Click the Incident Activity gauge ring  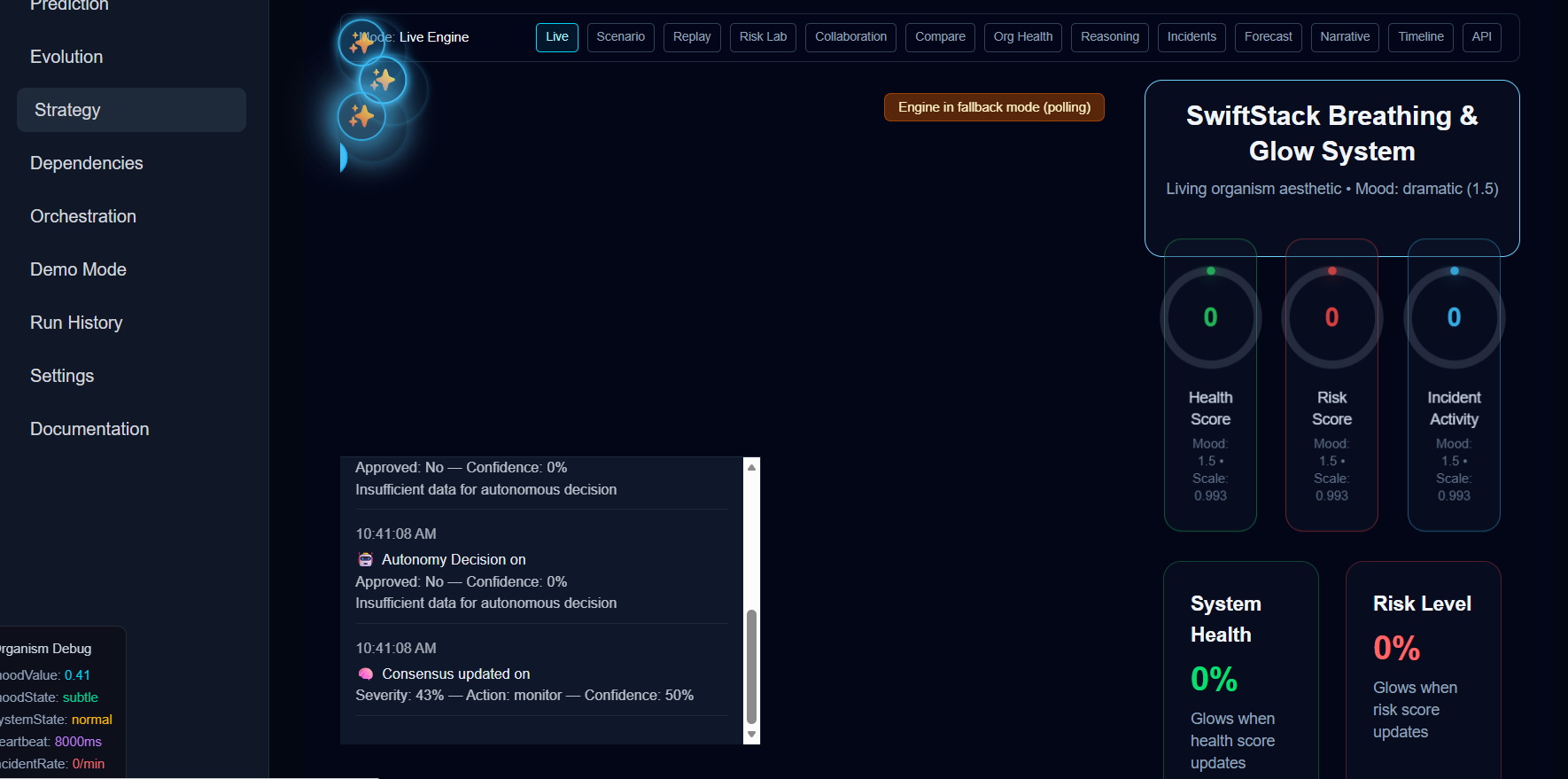[1454, 317]
